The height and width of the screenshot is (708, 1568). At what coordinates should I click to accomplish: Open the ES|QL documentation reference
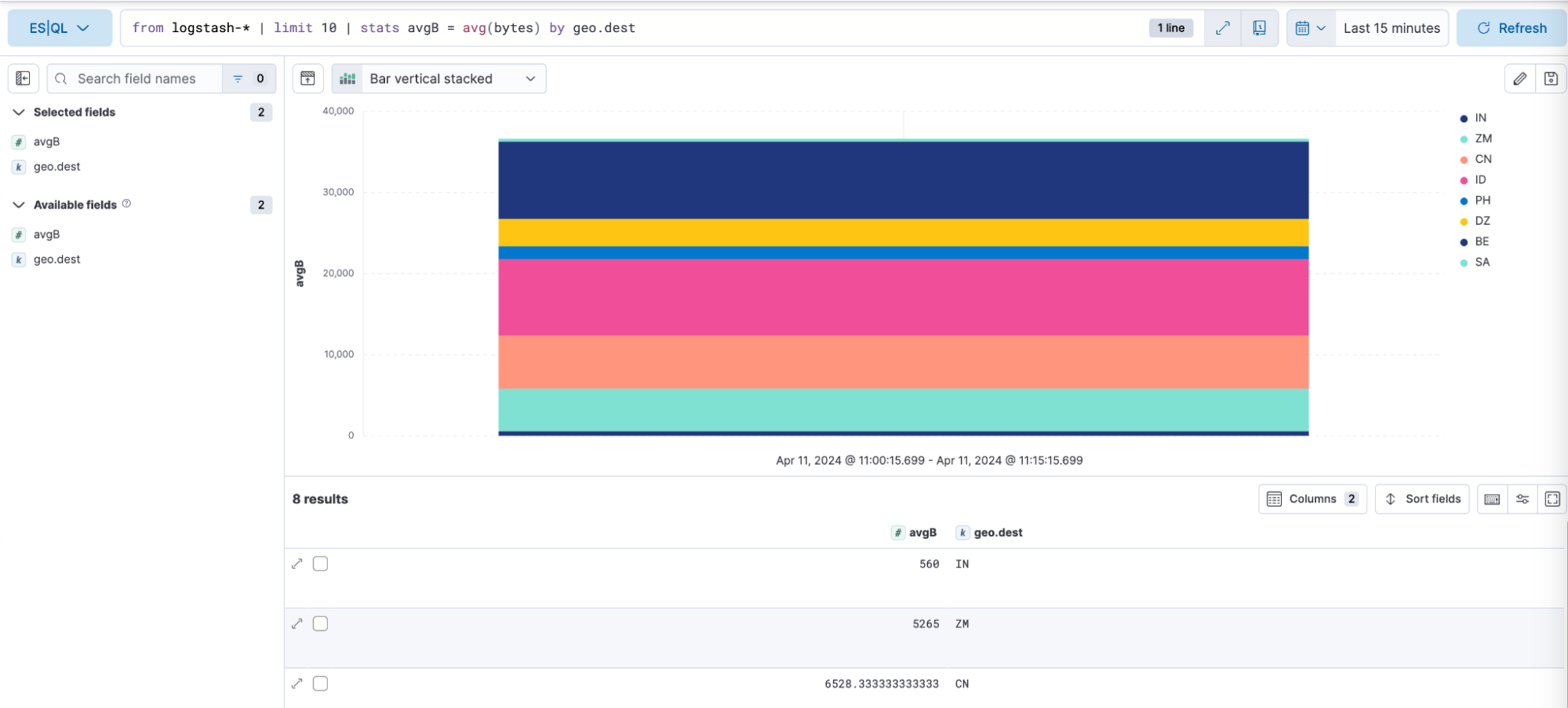(1259, 27)
